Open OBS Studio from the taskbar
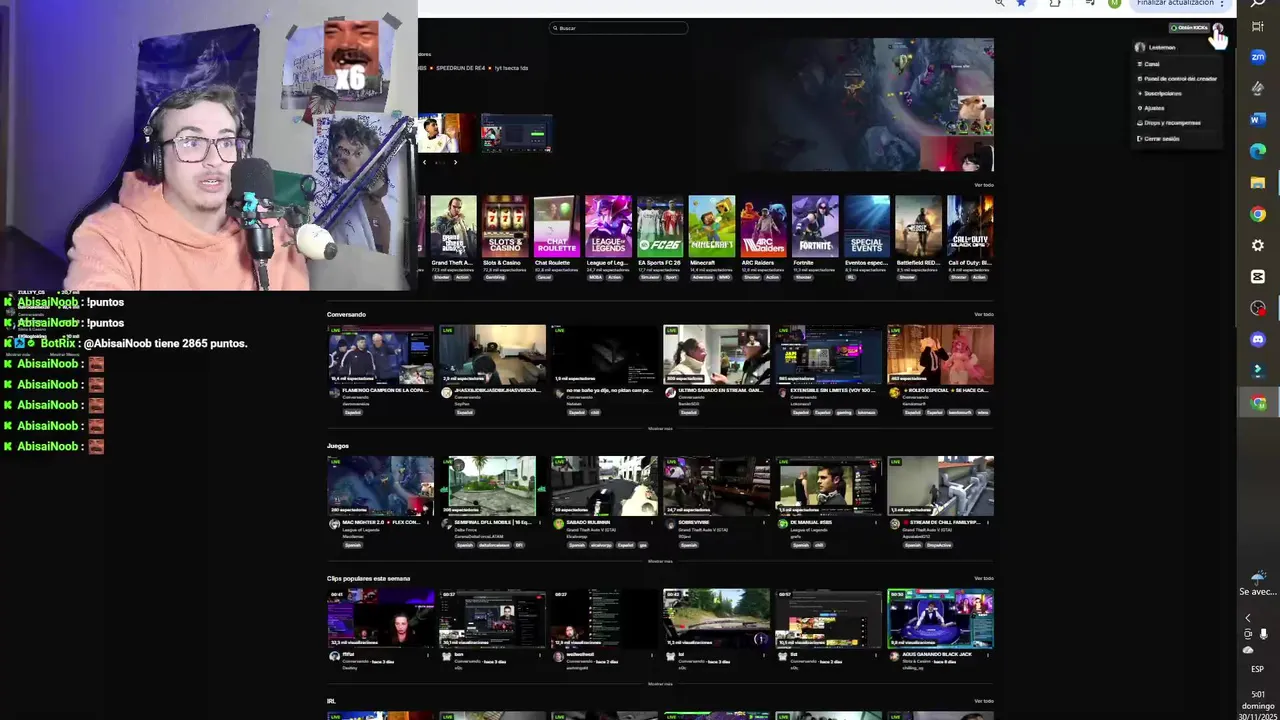Viewport: 1280px width, 720px height. [1258, 308]
